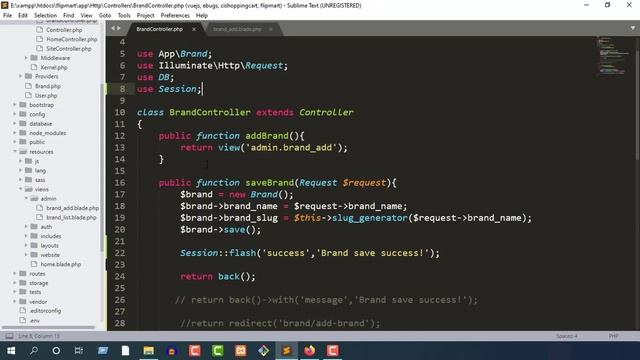Viewport: 640px width, 360px height.
Task: Toggle the side bar panel switcher icon
Action: pos(9,336)
